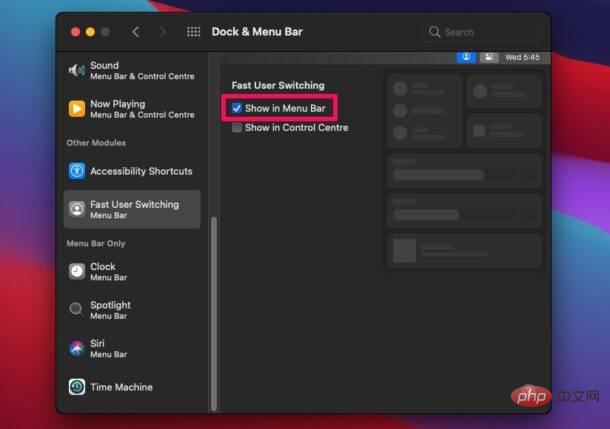The width and height of the screenshot is (610, 429).
Task: Open the Time Machine icon
Action: pyautogui.click(x=77, y=387)
